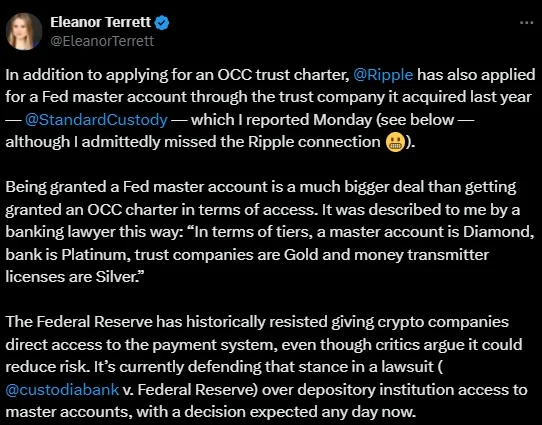Screen dimensions: 542x425
Task: Click the blue verified checkmark badge
Action: pyautogui.click(x=162, y=23)
